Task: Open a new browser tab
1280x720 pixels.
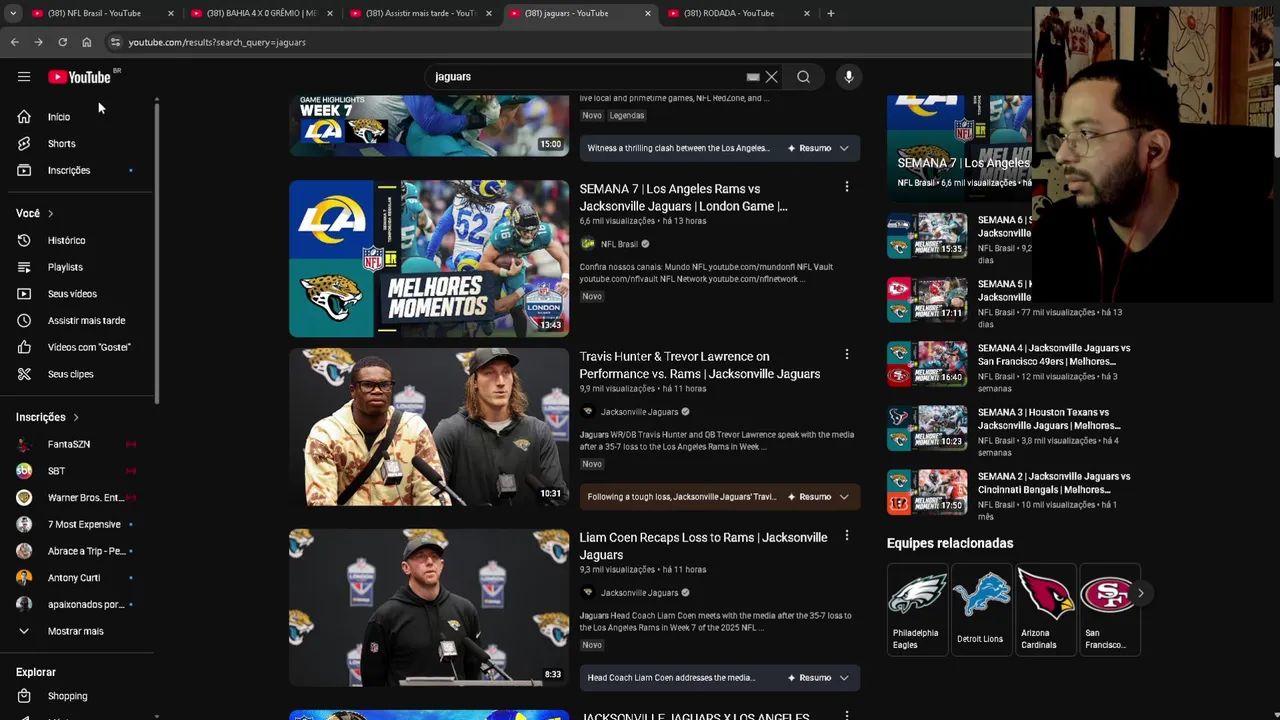Action: coord(830,13)
